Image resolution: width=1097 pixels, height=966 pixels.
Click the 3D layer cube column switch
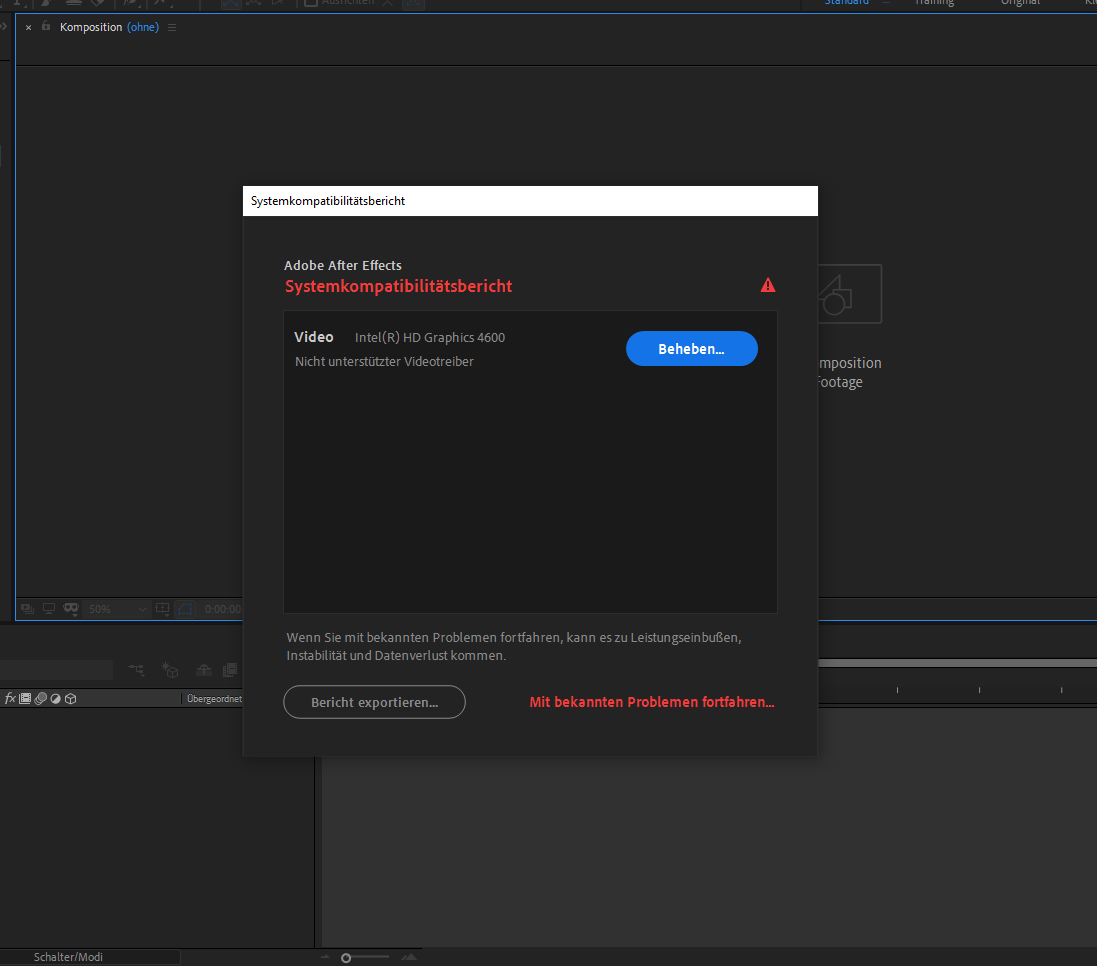point(71,698)
